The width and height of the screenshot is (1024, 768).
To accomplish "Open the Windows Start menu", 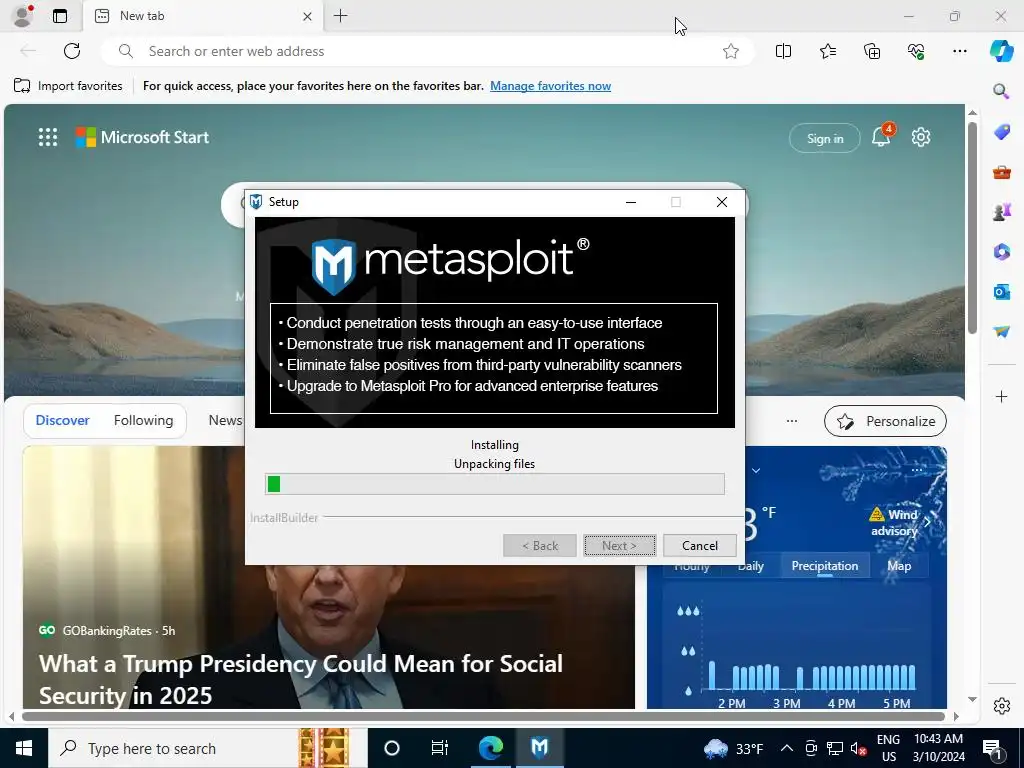I will tap(24, 748).
